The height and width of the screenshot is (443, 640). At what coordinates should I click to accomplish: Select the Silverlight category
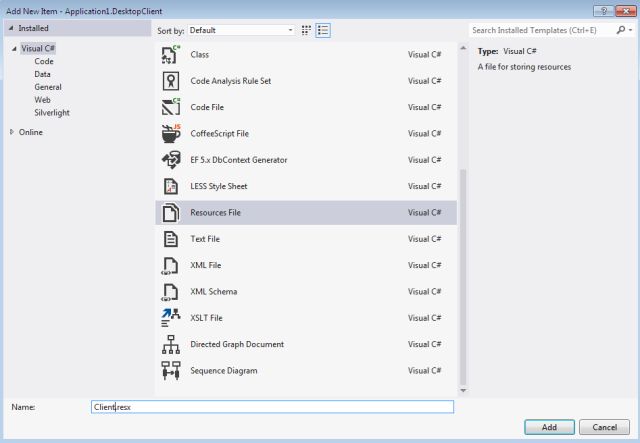52,113
